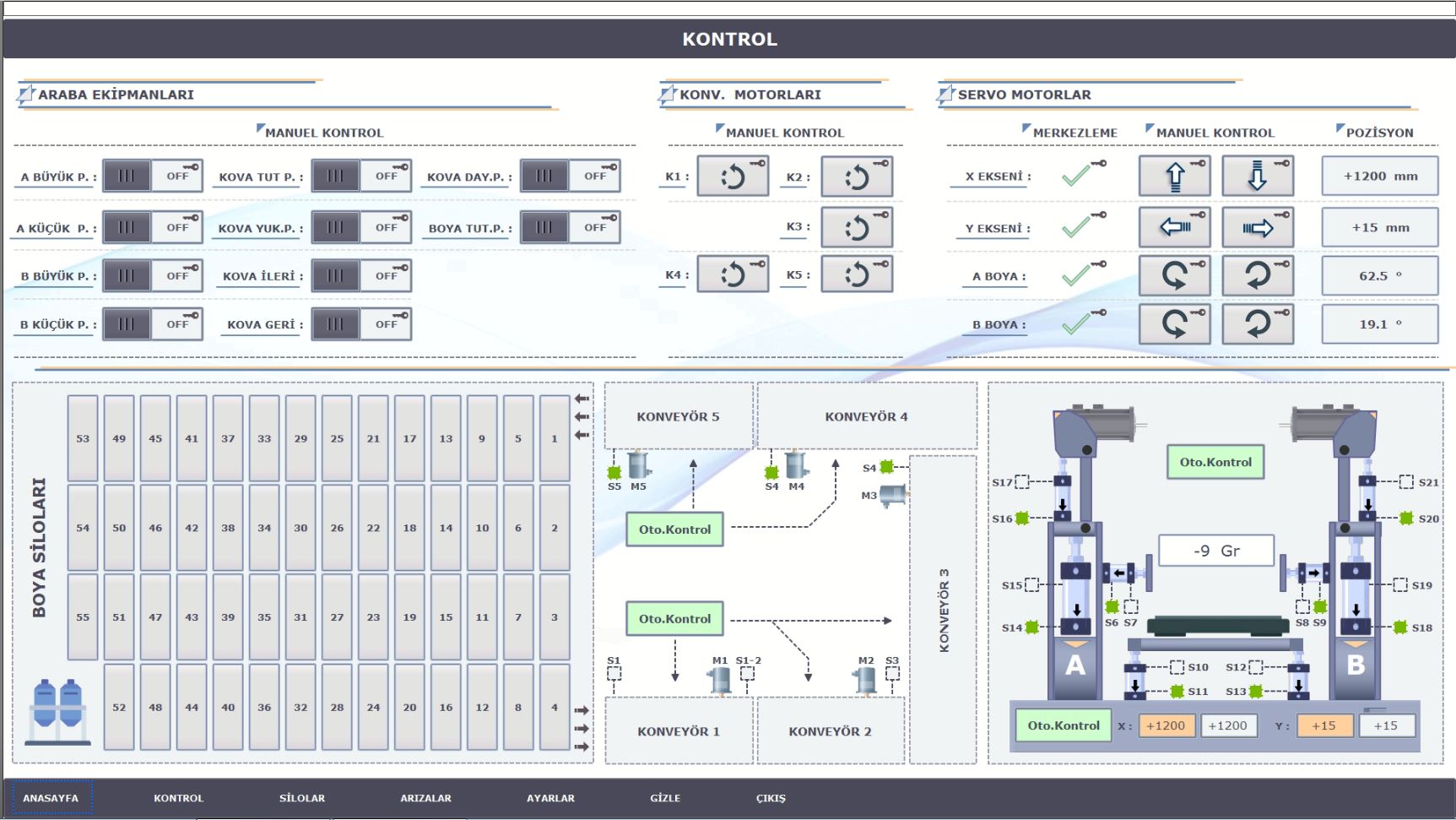Click the B BOYA angle field 19.1°
The image size is (1456, 820).
1380,324
